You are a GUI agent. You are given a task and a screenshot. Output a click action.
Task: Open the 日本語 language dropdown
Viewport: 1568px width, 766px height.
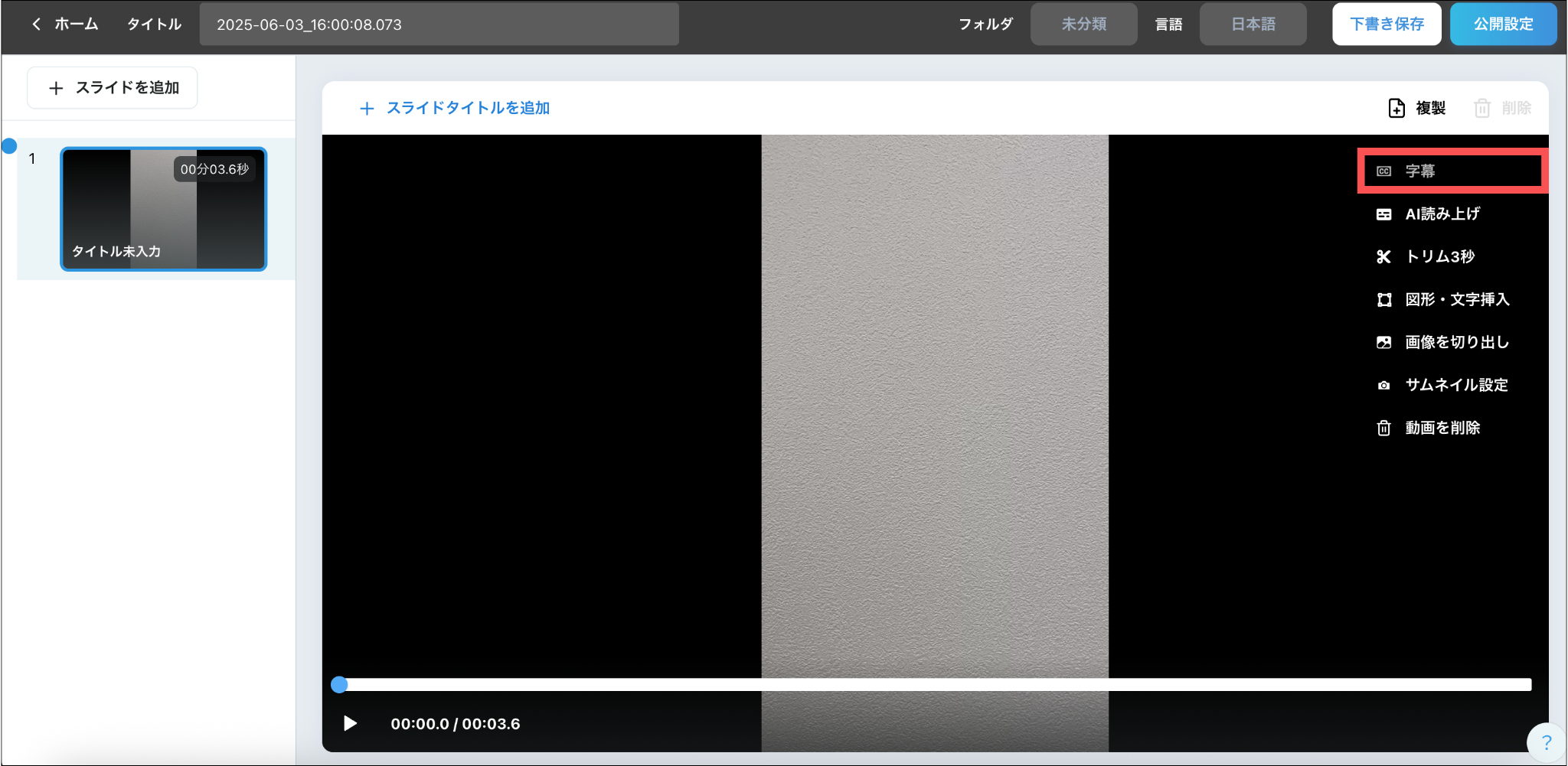(x=1253, y=24)
